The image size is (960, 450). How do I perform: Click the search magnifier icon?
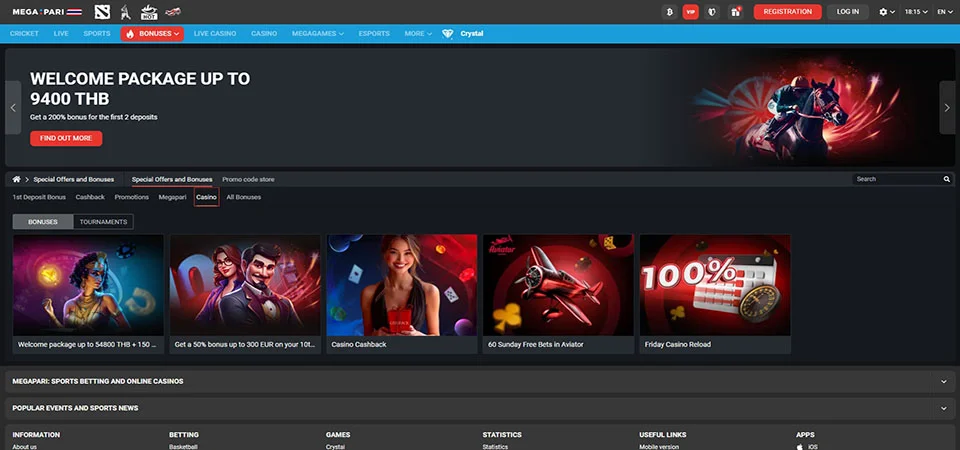[947, 179]
